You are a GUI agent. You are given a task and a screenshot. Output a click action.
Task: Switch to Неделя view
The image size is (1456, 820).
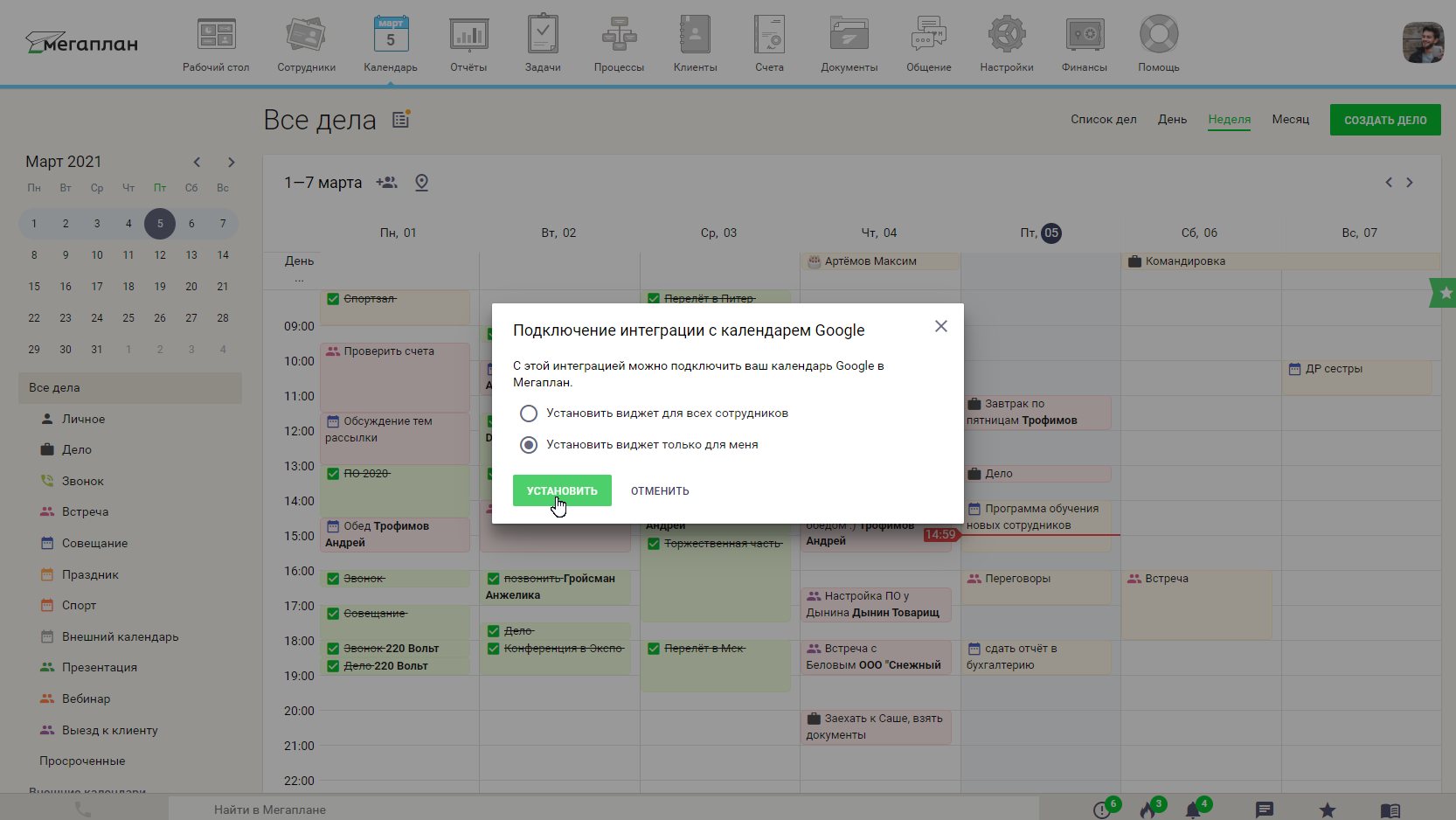(1230, 120)
